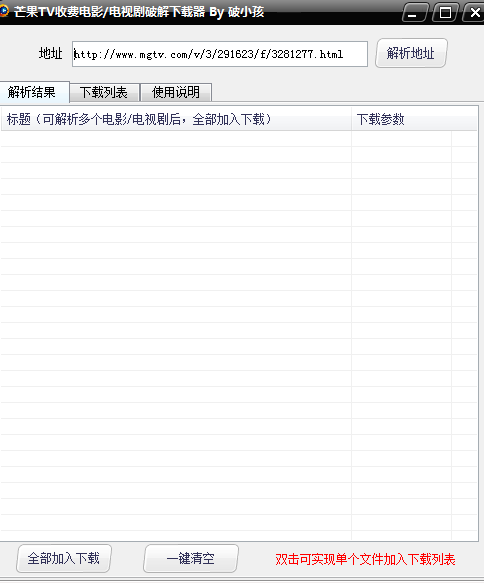Switch to the 解析结果 tab
The image size is (484, 583).
[33, 92]
